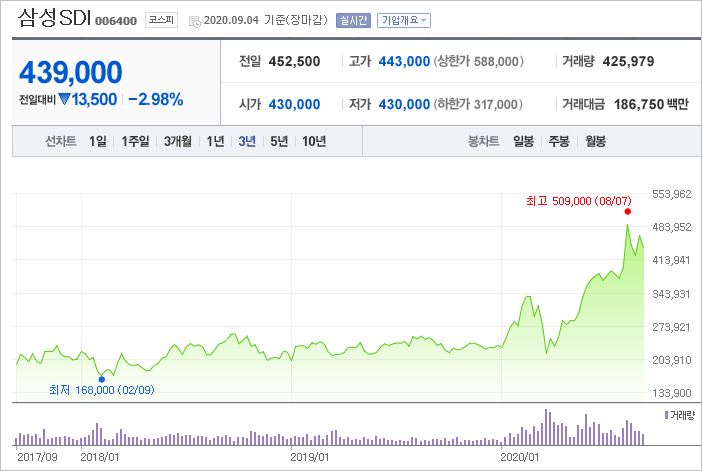Click the 553,962 price axis label
This screenshot has width=702, height=471.
(x=672, y=194)
